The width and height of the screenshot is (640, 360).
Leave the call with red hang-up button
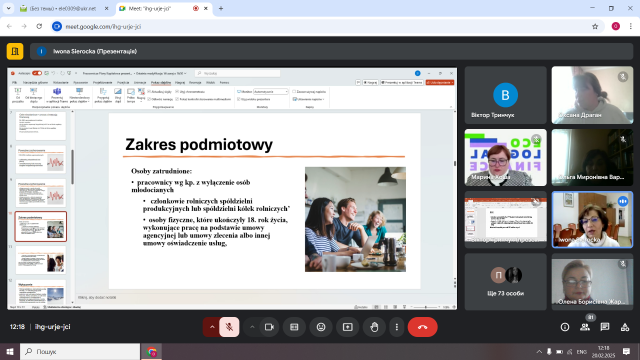[x=422, y=327]
